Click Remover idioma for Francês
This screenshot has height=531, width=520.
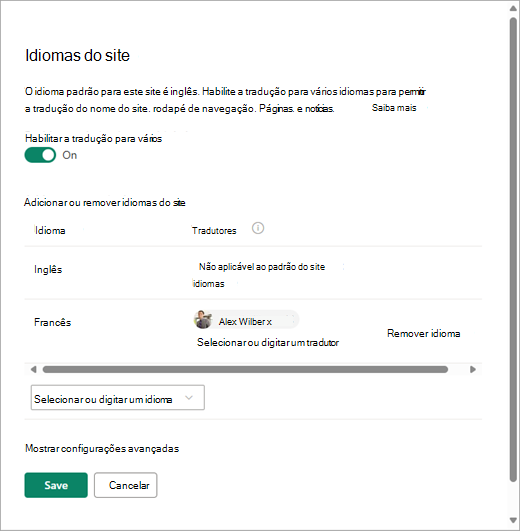(x=424, y=333)
